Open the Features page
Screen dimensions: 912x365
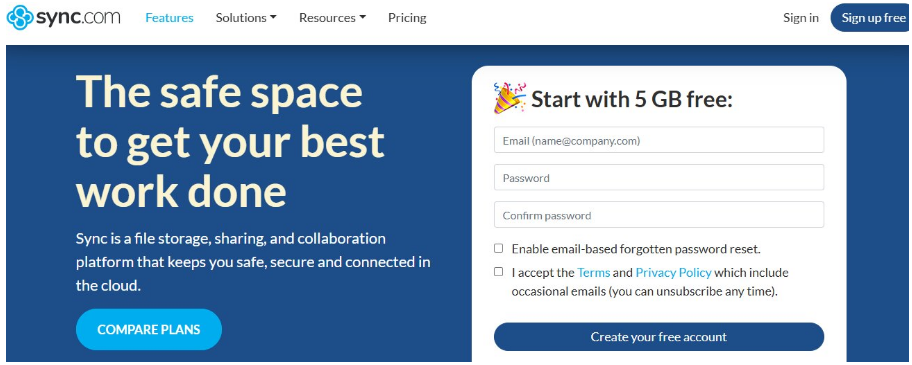[x=169, y=18]
